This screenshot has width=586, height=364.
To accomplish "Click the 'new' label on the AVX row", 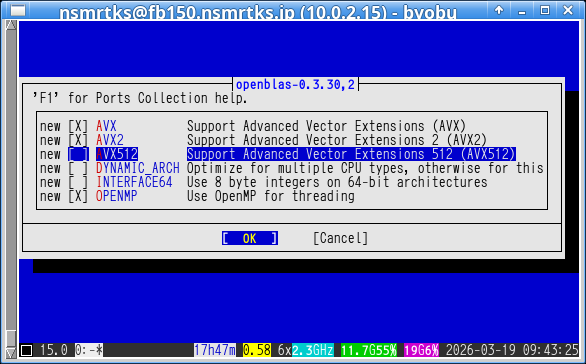I will point(50,126).
